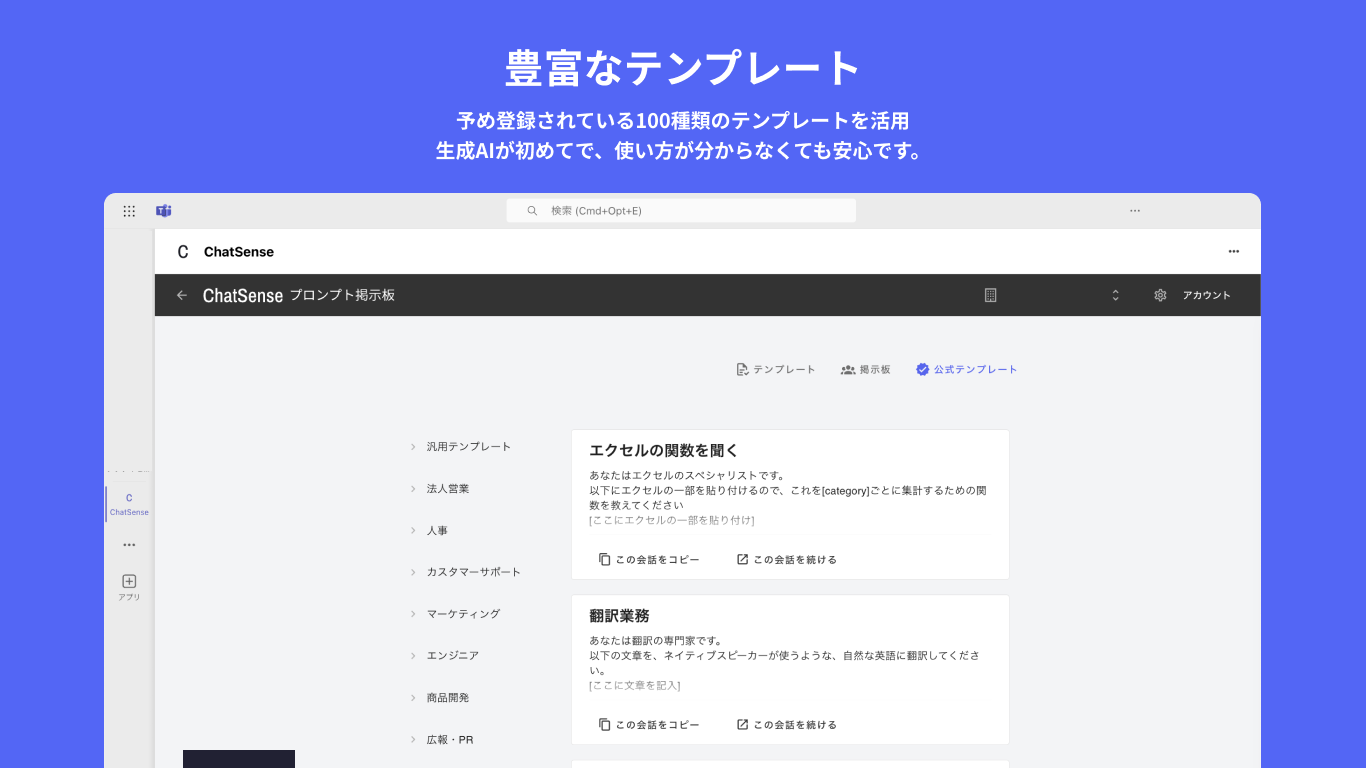
Task: Switch to the テンプレート view
Action: click(x=775, y=369)
